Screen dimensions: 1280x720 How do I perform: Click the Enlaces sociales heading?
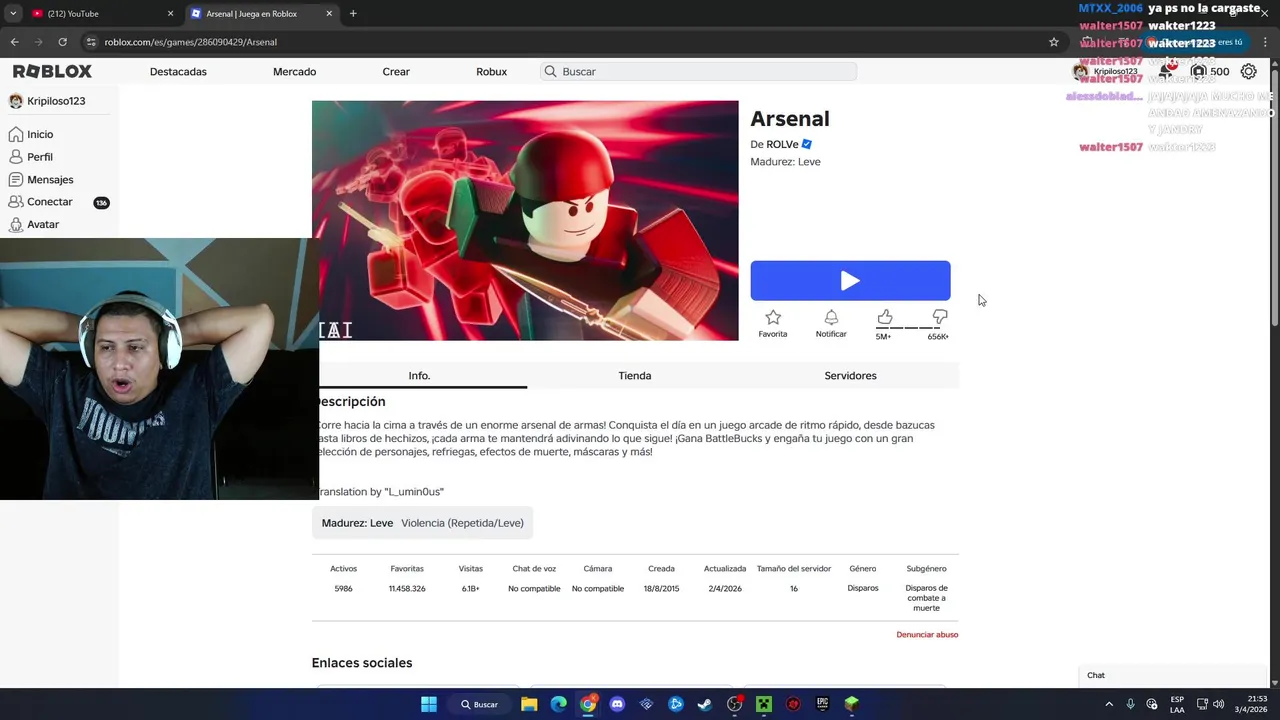tap(362, 663)
